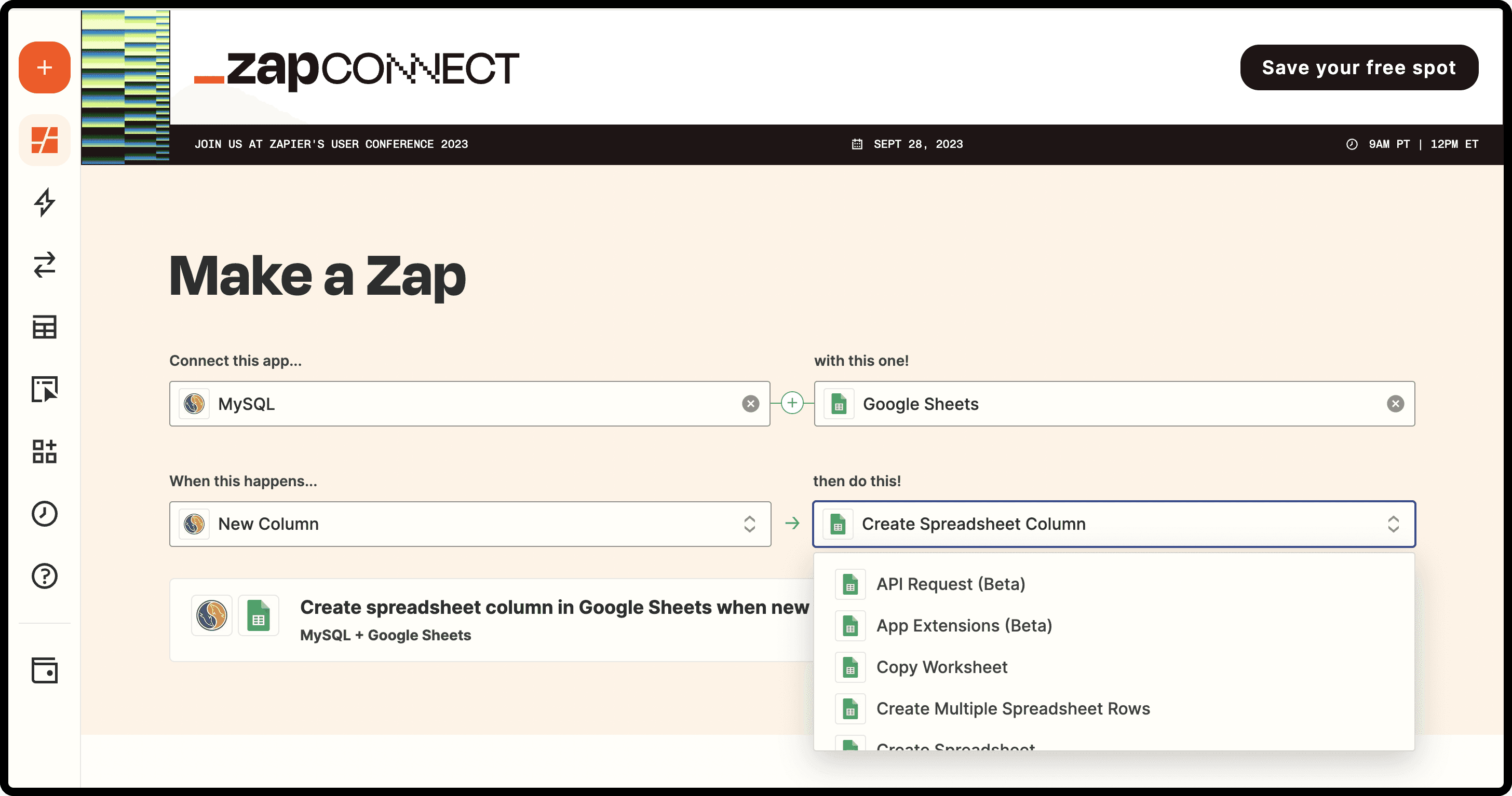Open Zap History clock icon
1512x796 pixels.
45,513
